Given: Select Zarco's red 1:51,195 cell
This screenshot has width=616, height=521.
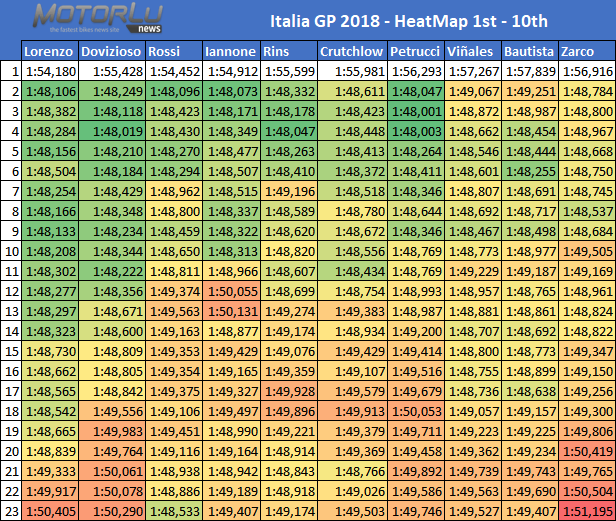Looking at the screenshot, I should (x=587, y=511).
